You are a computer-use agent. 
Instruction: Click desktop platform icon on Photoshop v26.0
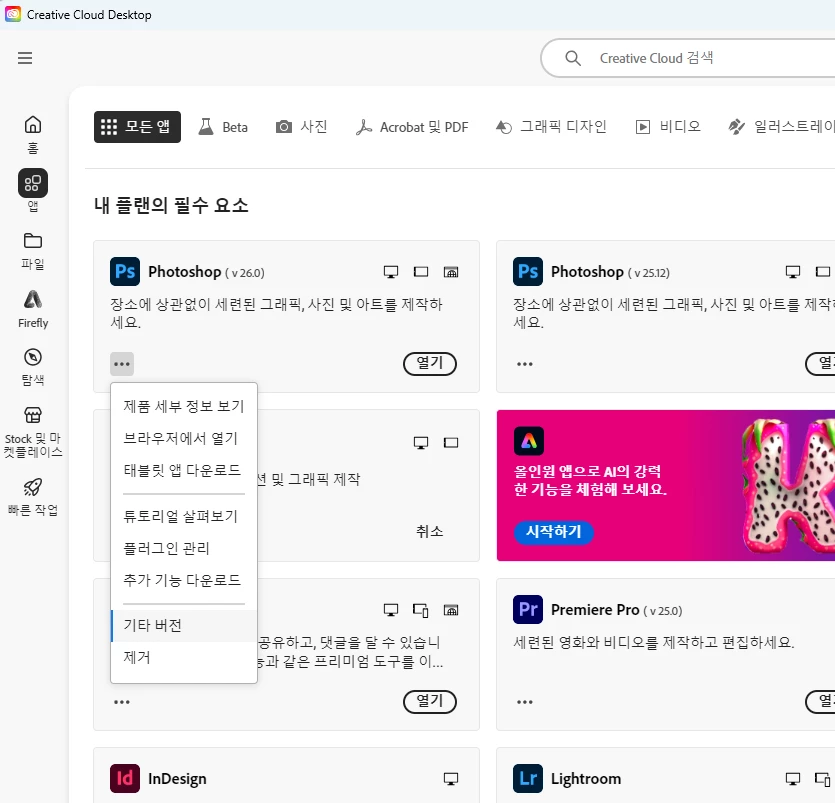pos(391,272)
